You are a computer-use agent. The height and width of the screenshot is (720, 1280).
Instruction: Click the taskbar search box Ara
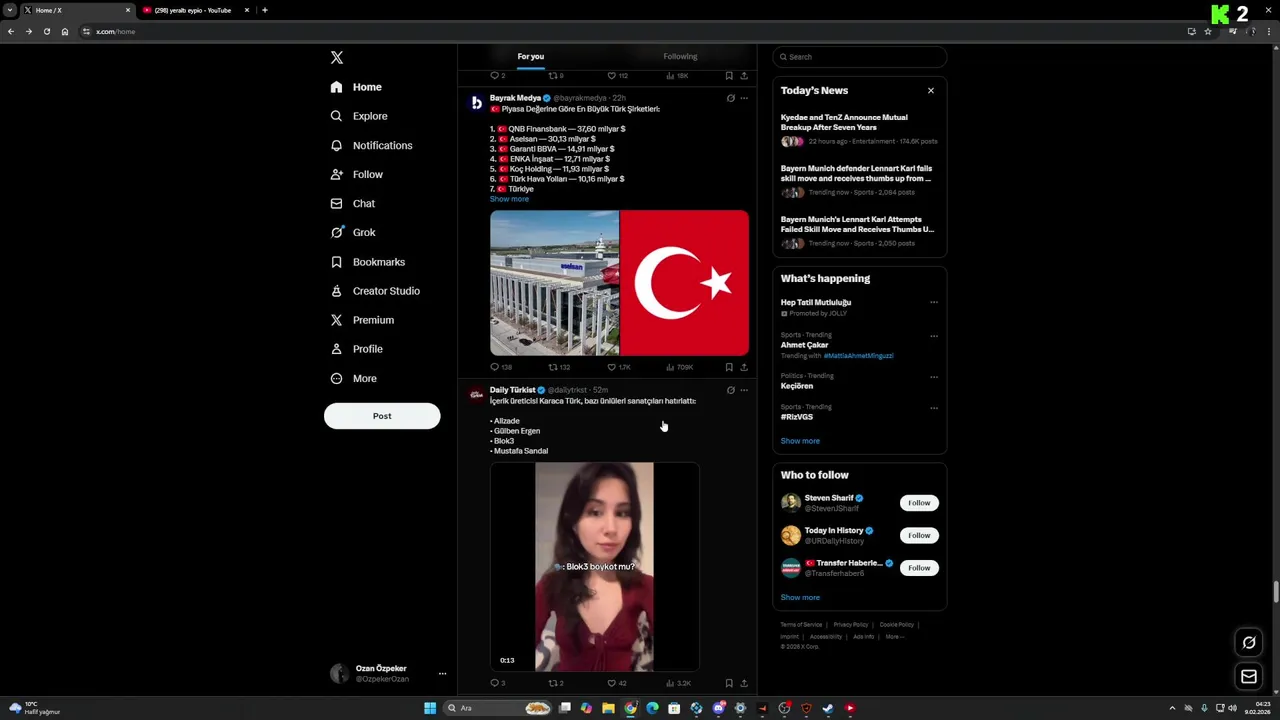[x=498, y=708]
